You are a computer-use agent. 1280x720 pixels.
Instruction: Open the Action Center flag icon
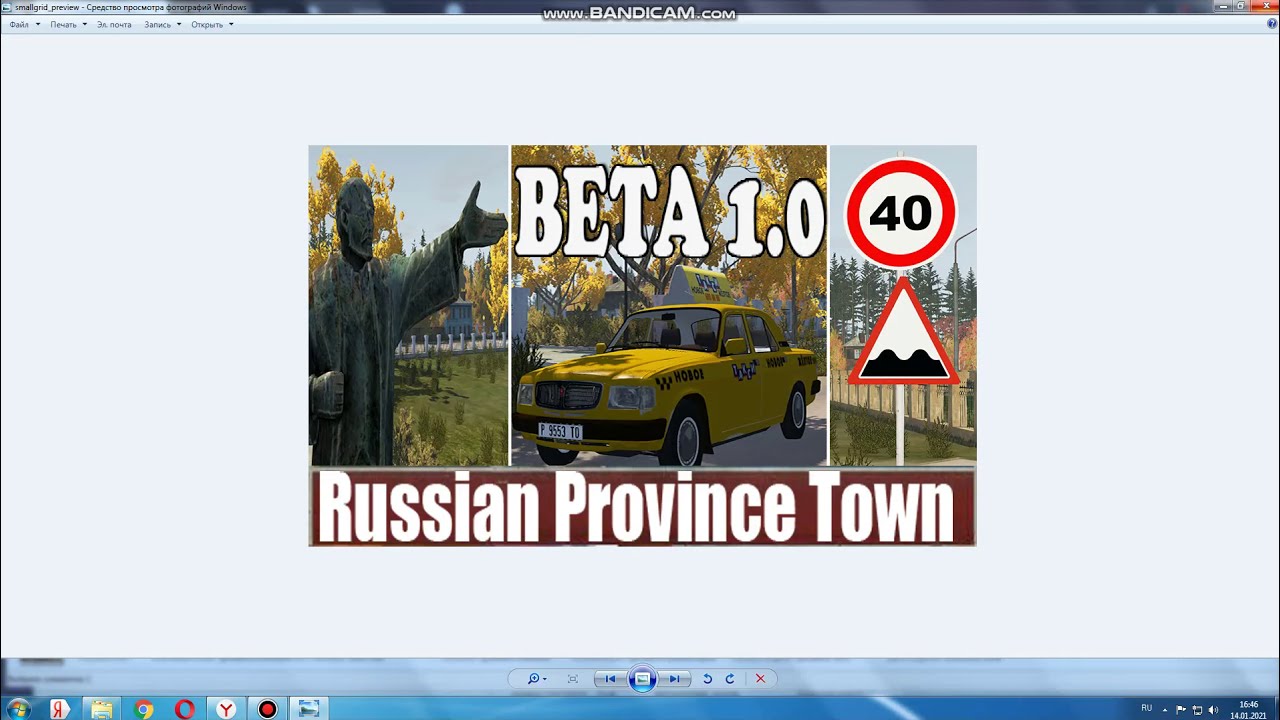1181,709
